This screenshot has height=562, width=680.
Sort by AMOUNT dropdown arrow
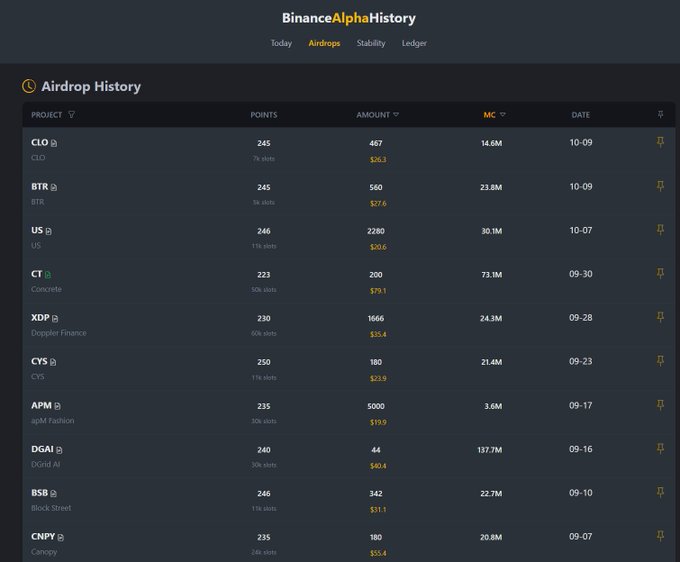click(x=396, y=114)
